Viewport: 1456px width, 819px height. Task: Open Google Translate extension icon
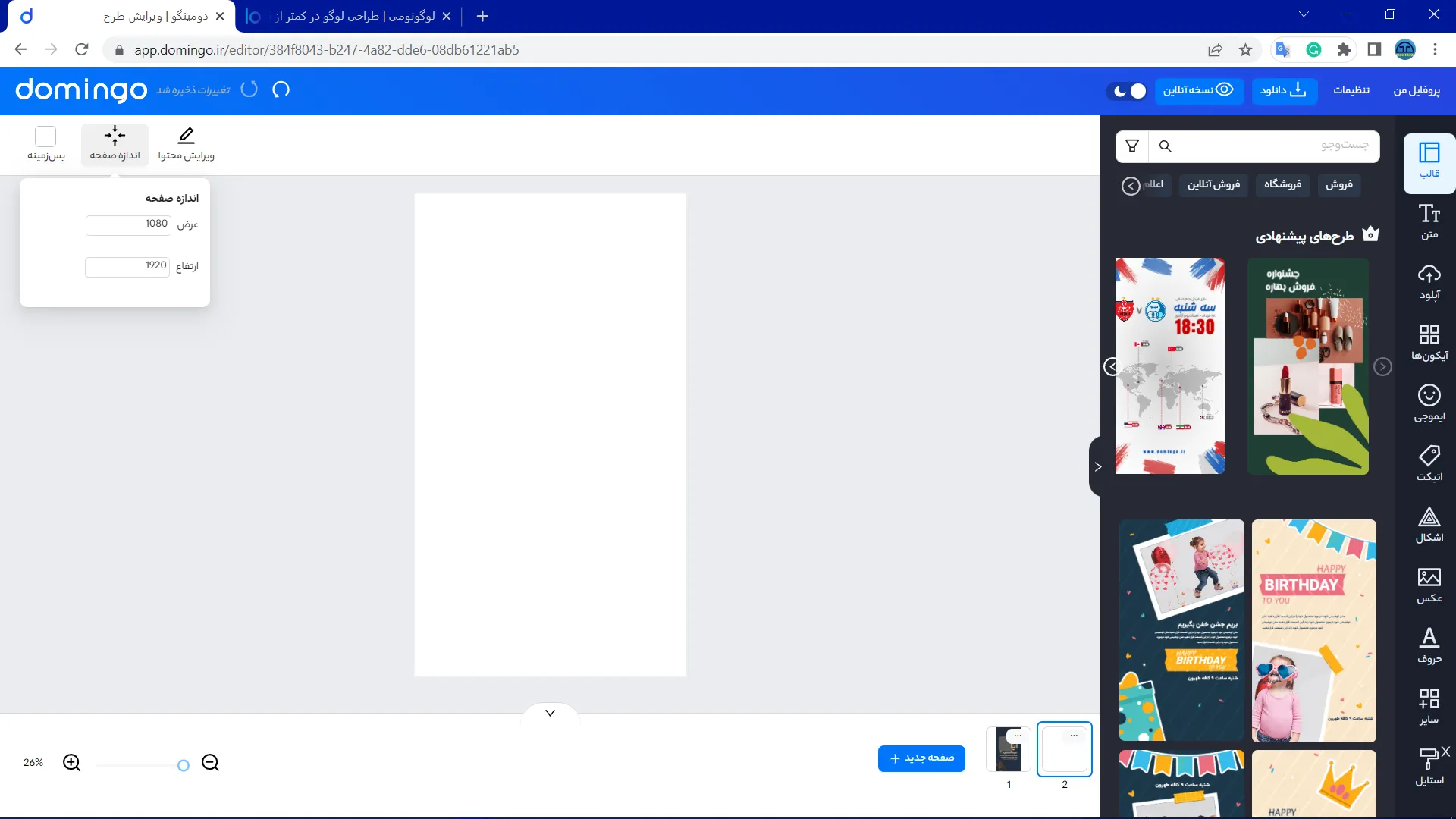click(x=1283, y=50)
